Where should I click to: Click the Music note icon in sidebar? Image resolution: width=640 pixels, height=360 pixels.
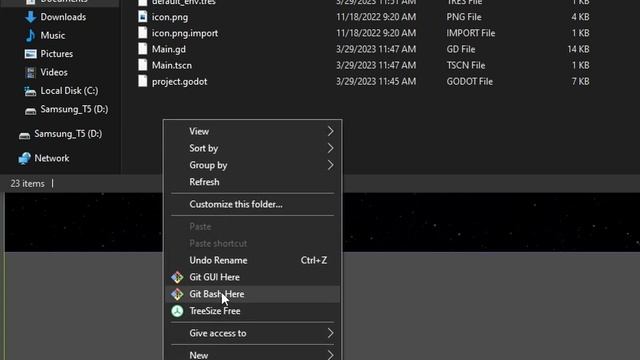coord(31,36)
